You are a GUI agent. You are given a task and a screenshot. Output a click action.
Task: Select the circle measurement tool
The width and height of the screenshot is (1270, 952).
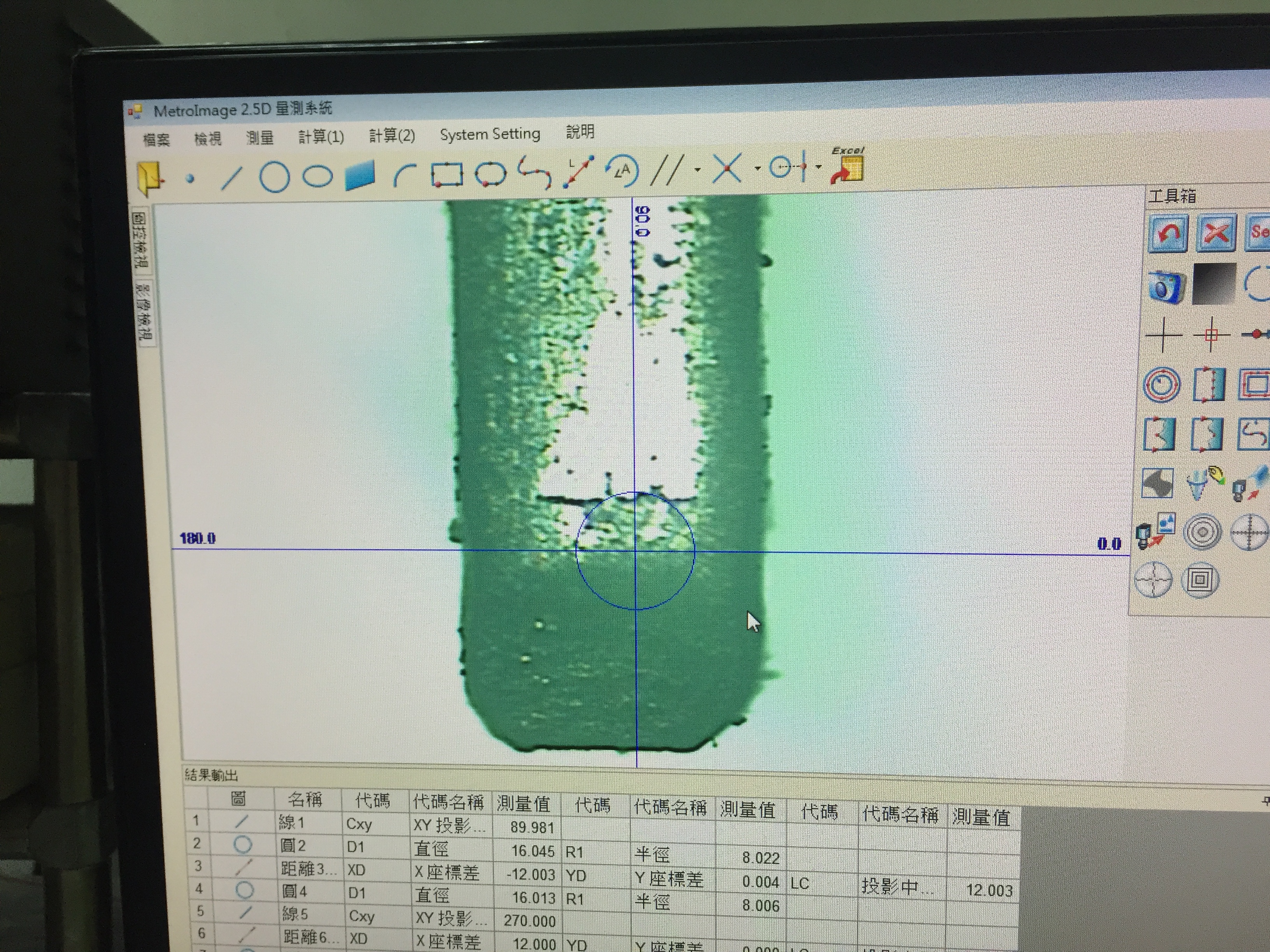tap(274, 176)
